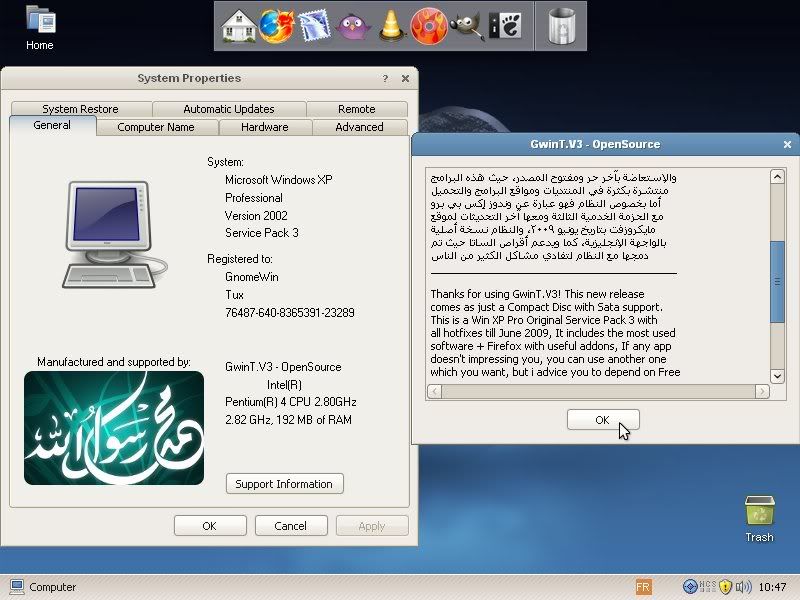Open the dock trash can icon
800x600 pixels.
pyautogui.click(x=561, y=26)
